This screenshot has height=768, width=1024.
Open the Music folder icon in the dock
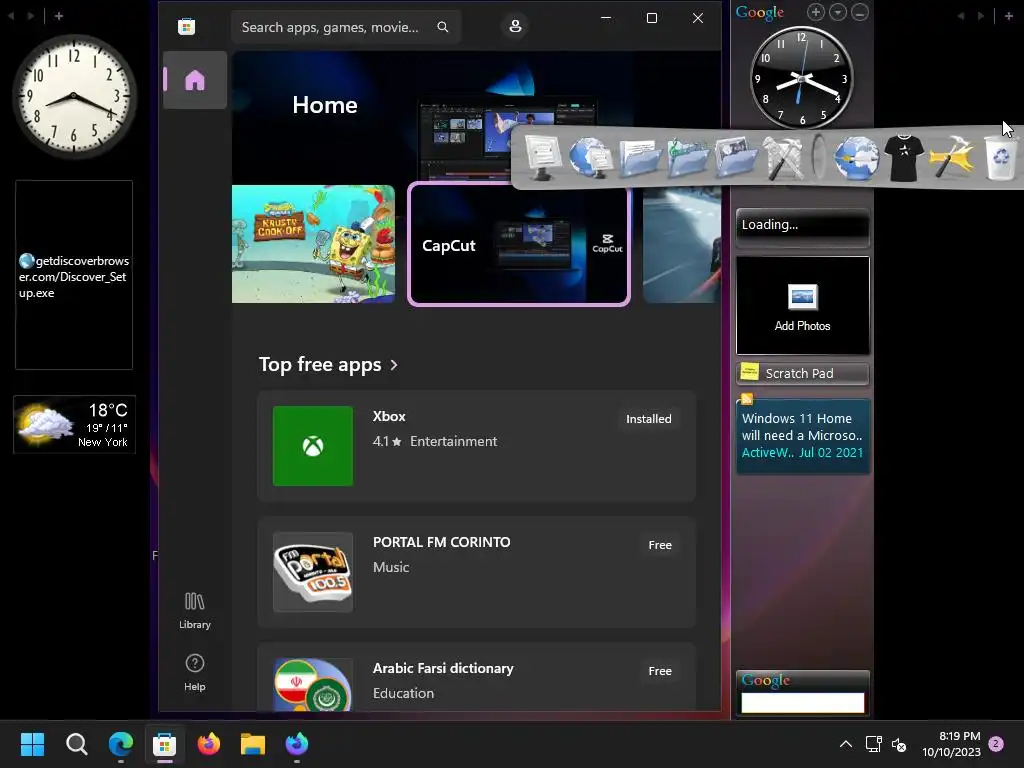pos(688,158)
